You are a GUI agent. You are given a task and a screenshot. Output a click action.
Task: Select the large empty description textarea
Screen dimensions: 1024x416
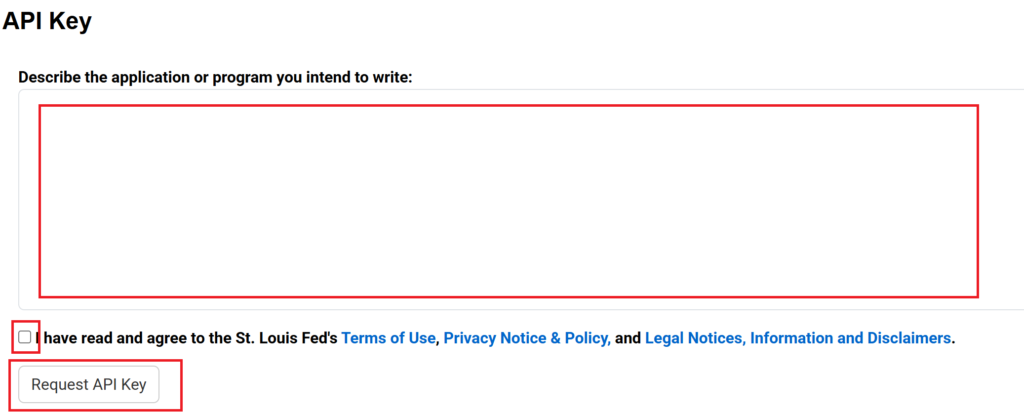click(508, 200)
